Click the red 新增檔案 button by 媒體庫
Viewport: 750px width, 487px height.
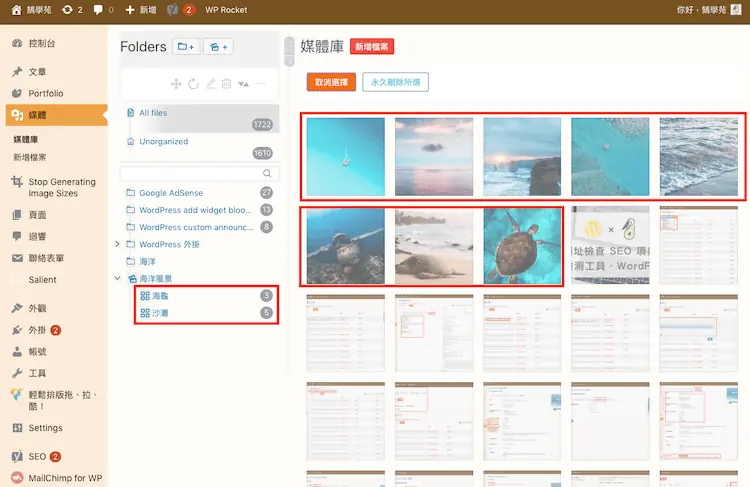(x=372, y=46)
